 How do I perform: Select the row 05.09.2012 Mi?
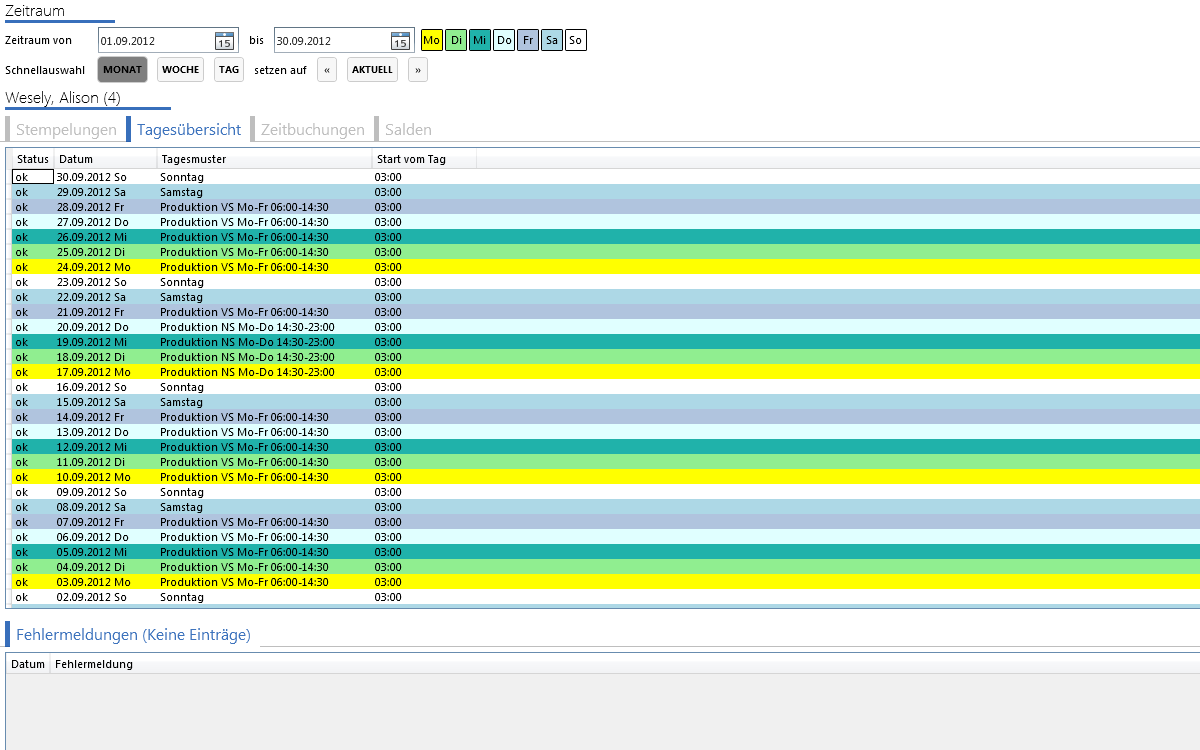click(606, 552)
